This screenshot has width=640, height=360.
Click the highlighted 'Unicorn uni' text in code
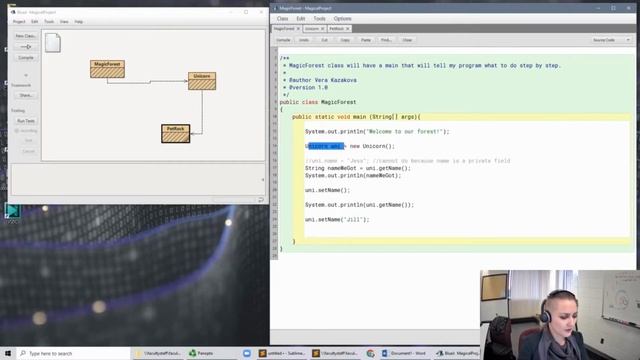[x=326, y=146]
